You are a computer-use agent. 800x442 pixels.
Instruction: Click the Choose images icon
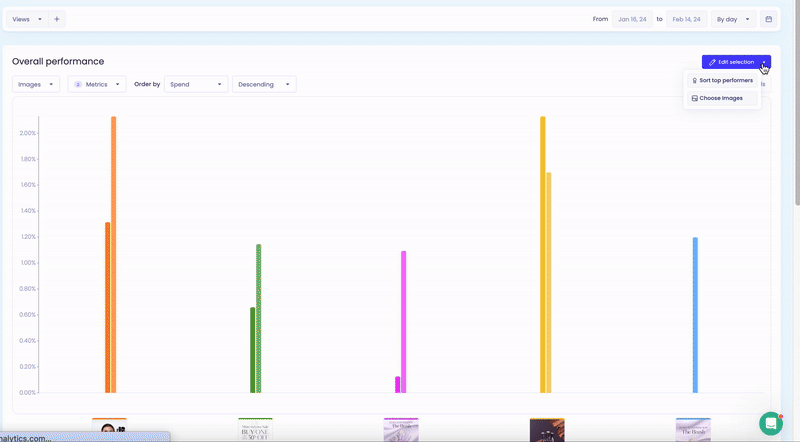pyautogui.click(x=694, y=98)
